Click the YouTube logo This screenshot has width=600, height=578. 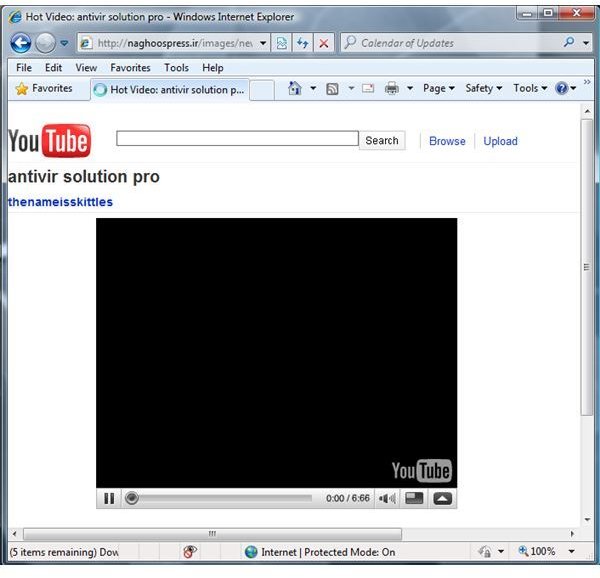(50, 141)
